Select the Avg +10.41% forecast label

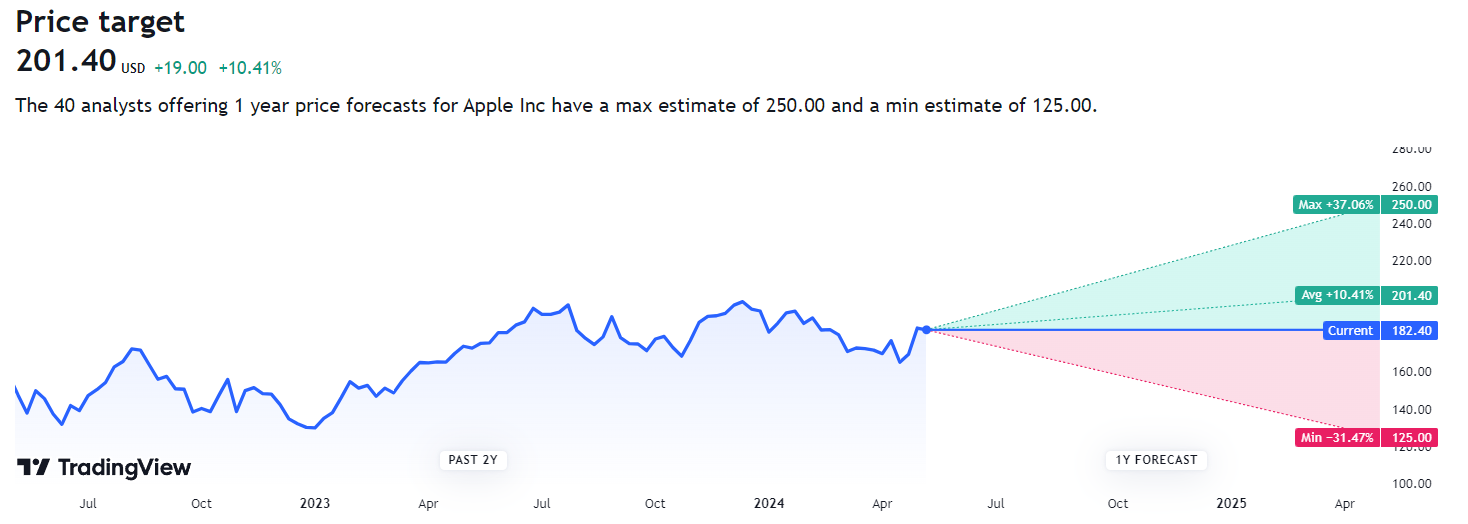click(x=1336, y=295)
